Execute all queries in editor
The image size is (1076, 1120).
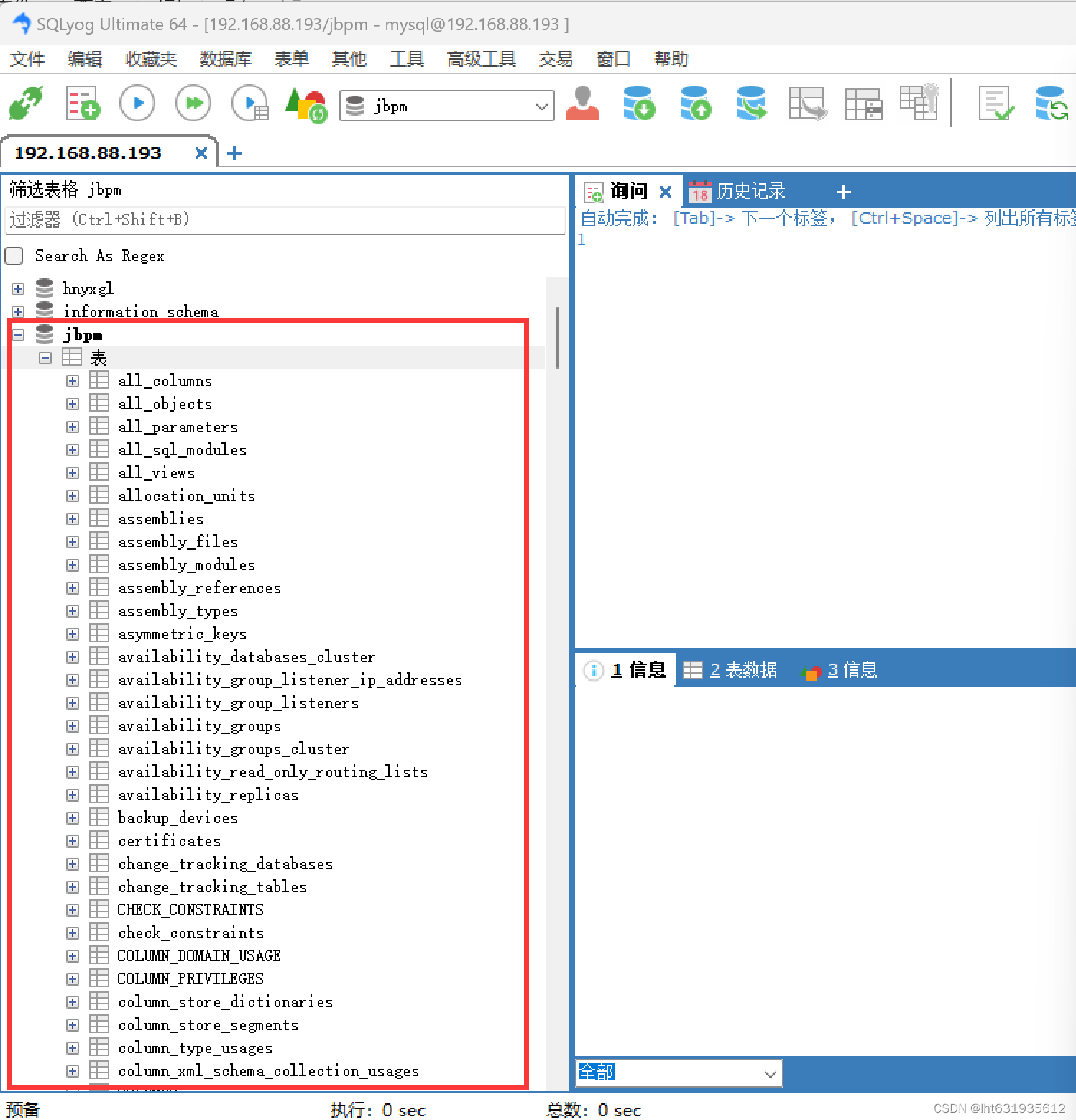[193, 103]
